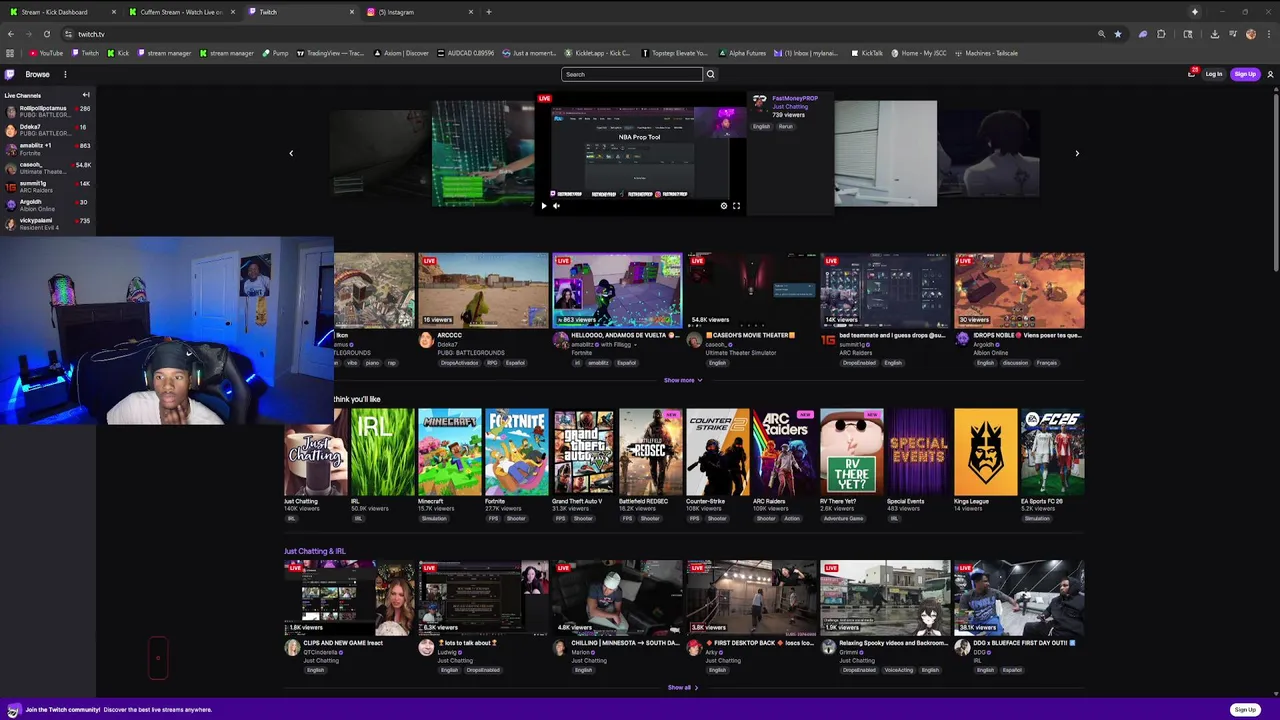Open vickypalami in live channels list
The height and width of the screenshot is (720, 1280).
[47, 223]
